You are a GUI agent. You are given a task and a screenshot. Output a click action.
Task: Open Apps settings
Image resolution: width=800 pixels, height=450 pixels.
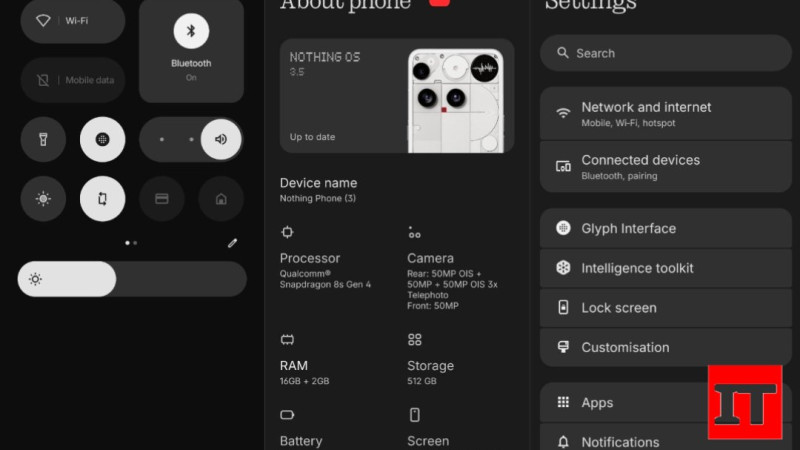tap(666, 403)
